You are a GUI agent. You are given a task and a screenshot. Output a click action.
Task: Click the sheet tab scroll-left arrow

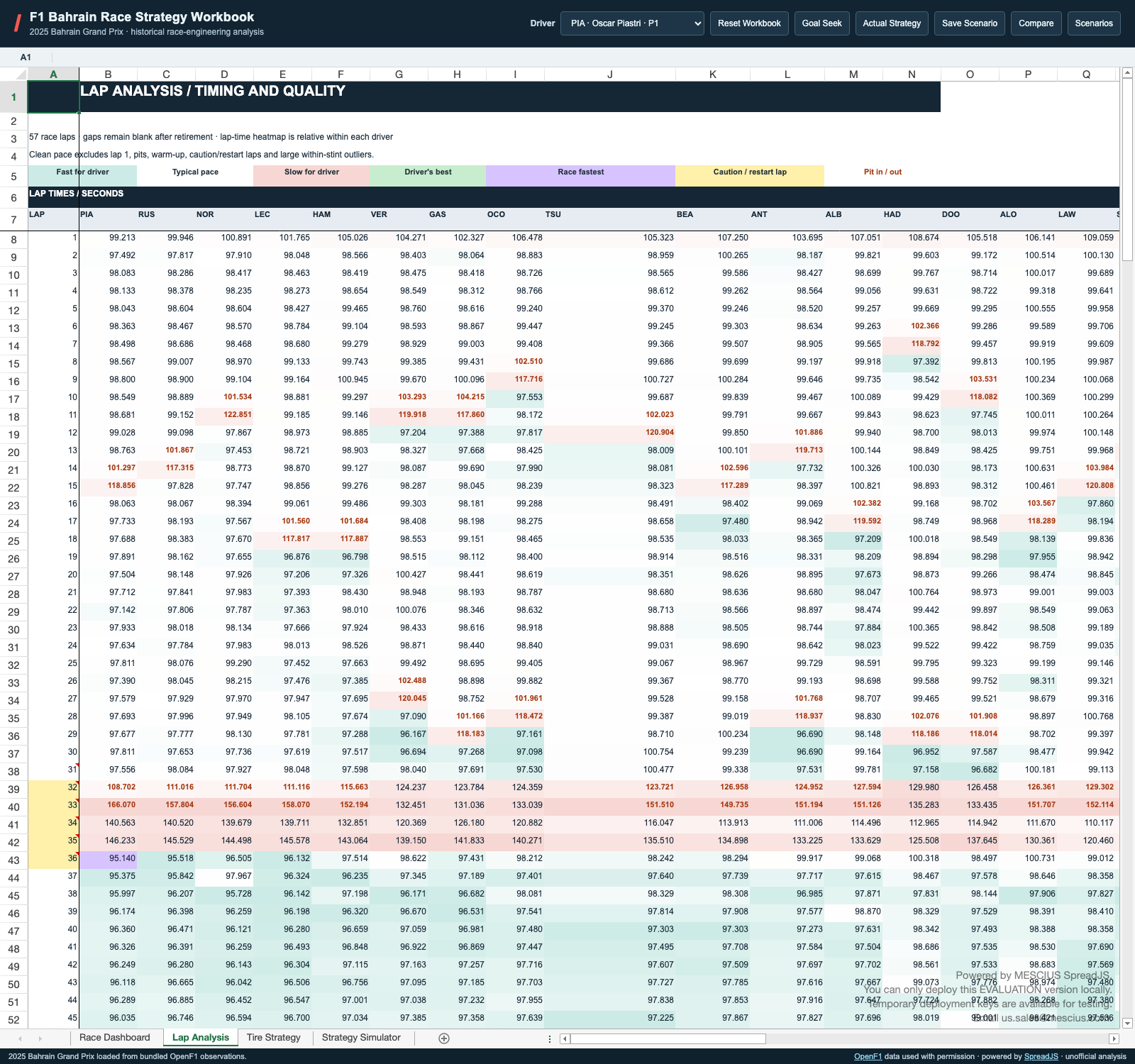coord(20,1038)
